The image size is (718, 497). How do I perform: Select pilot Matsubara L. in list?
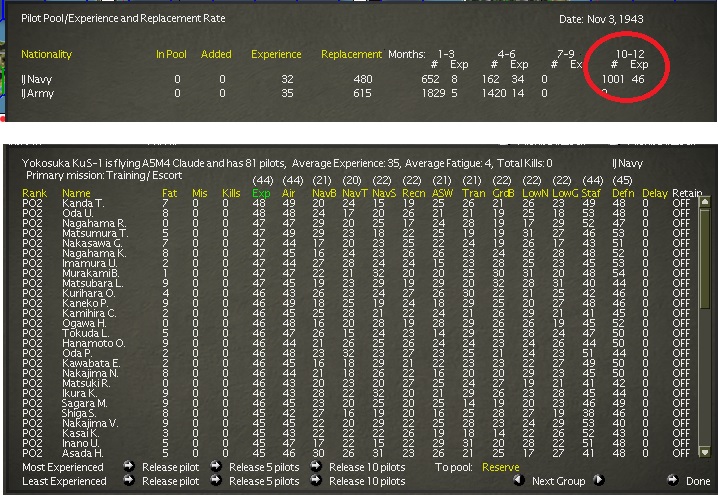tap(93, 284)
